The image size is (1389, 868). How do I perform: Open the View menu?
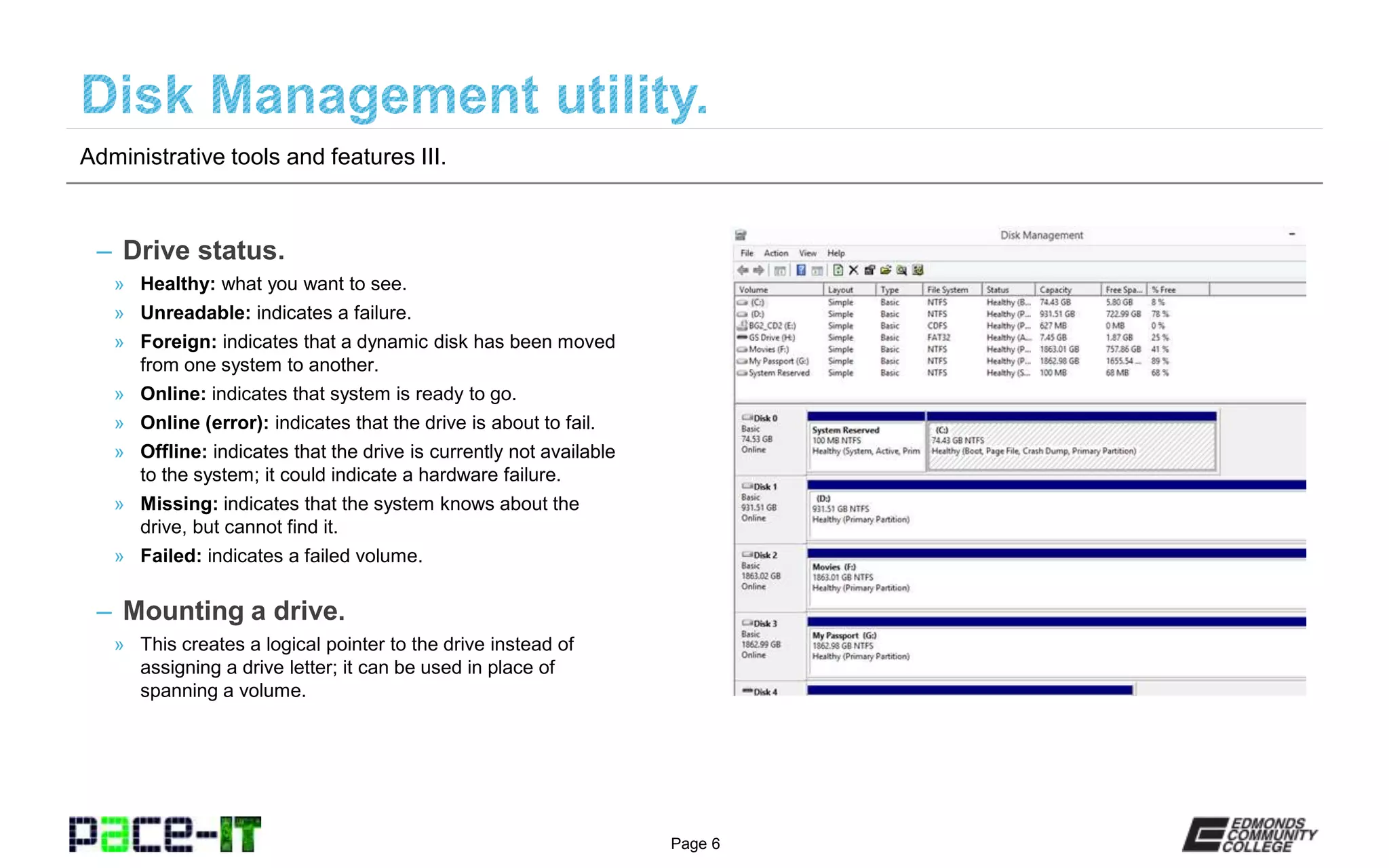pyautogui.click(x=807, y=253)
